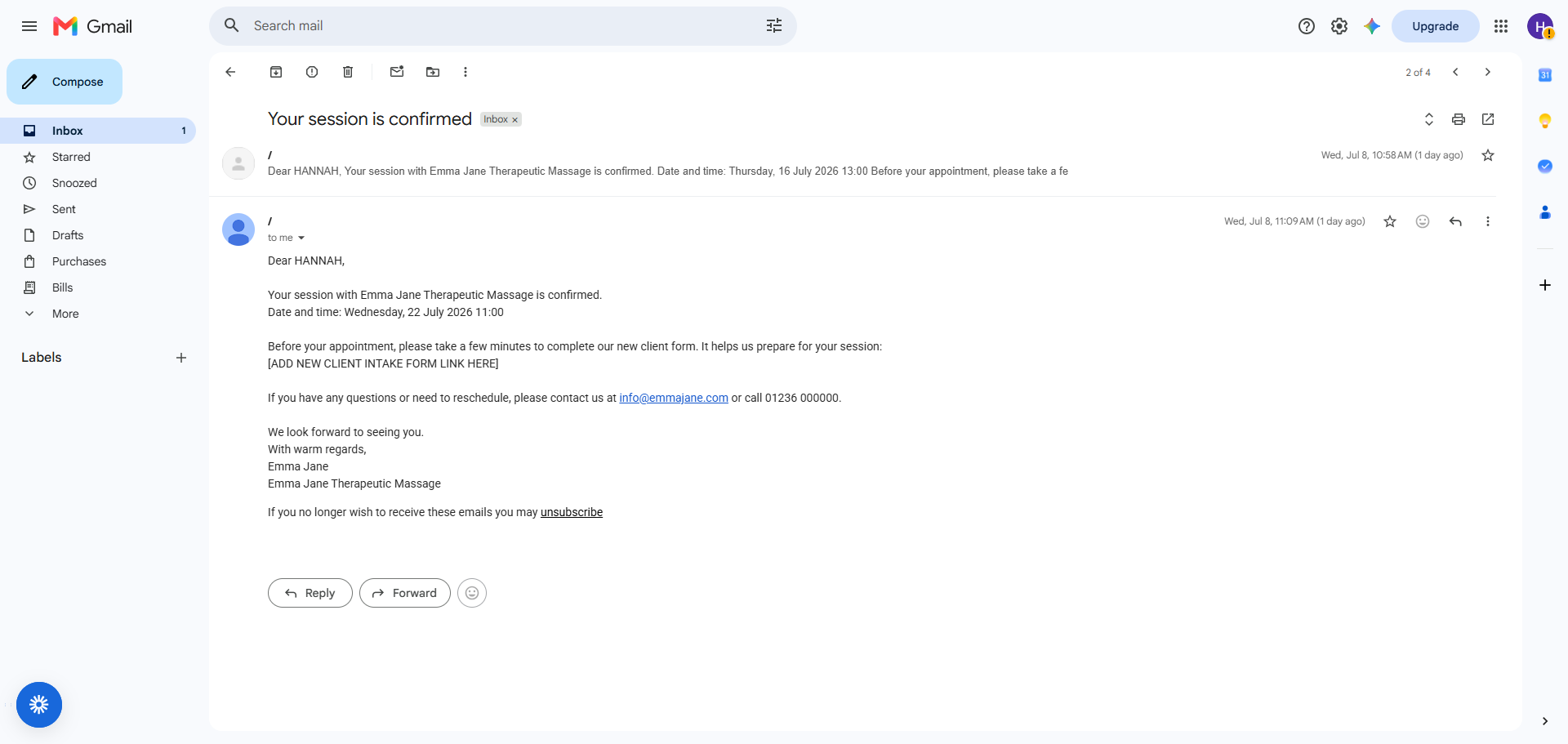Viewport: 1568px width, 744px height.
Task: Add emoji reaction on message header
Action: tap(1423, 221)
